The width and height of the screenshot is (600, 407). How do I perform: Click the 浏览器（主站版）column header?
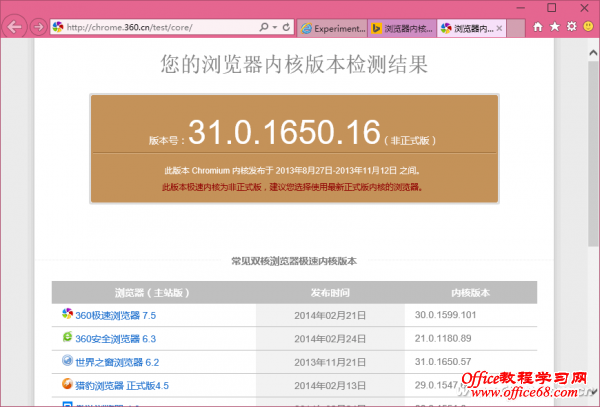pyautogui.click(x=152, y=293)
